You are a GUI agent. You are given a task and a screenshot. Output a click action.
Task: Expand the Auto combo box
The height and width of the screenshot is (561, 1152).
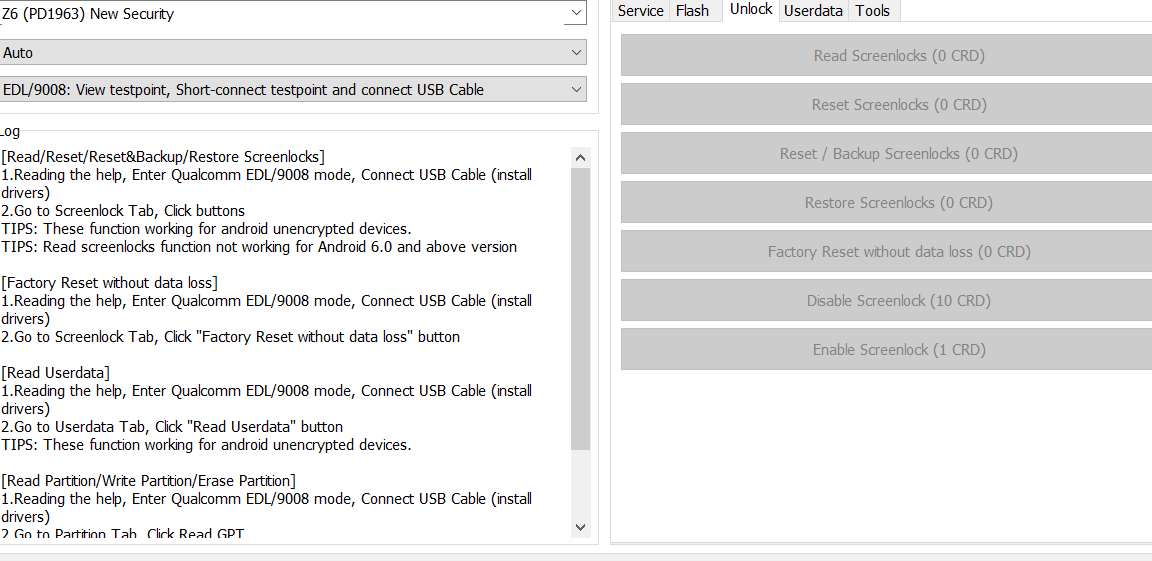click(x=293, y=52)
